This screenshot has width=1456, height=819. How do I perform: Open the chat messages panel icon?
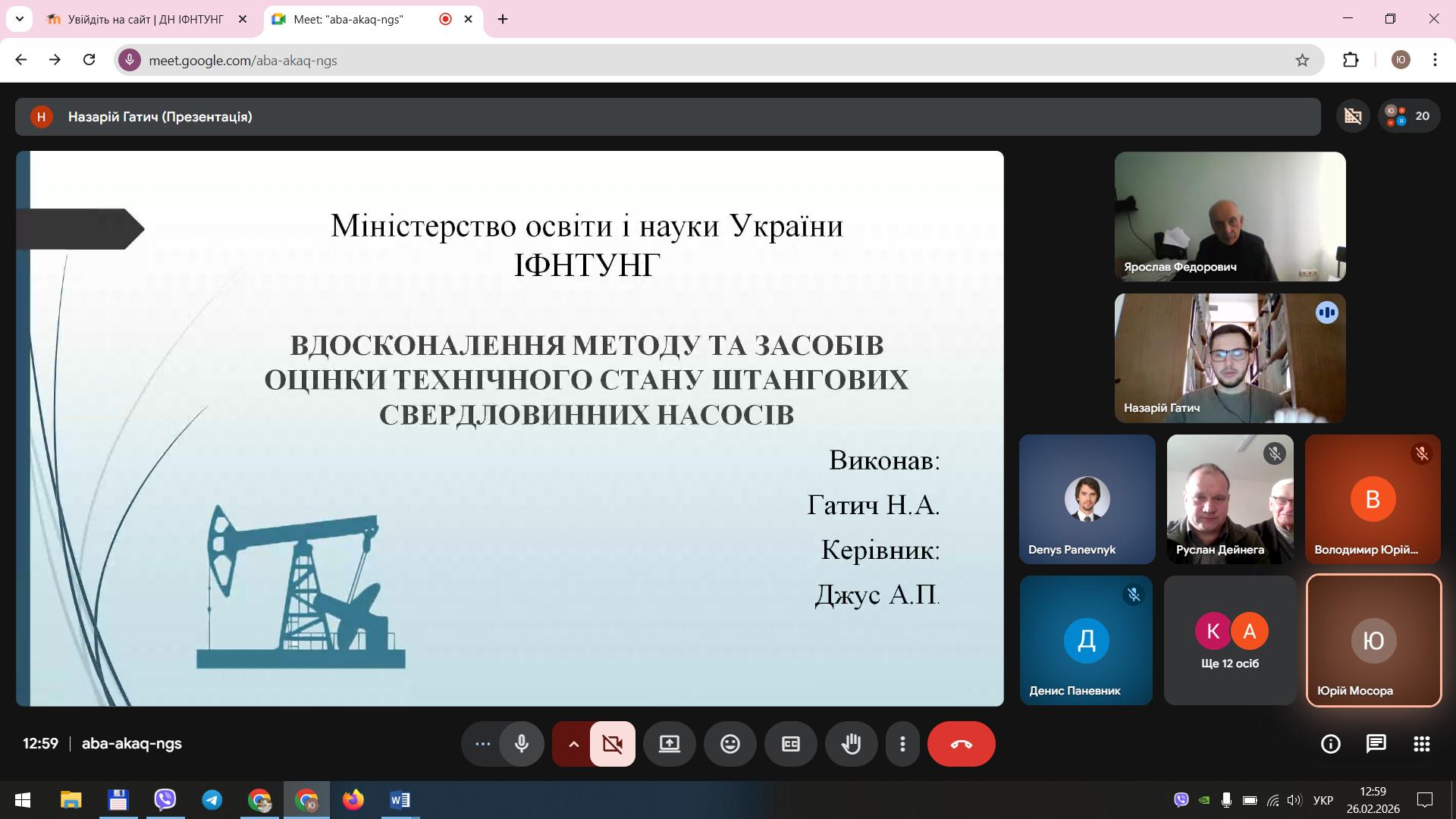(1376, 744)
